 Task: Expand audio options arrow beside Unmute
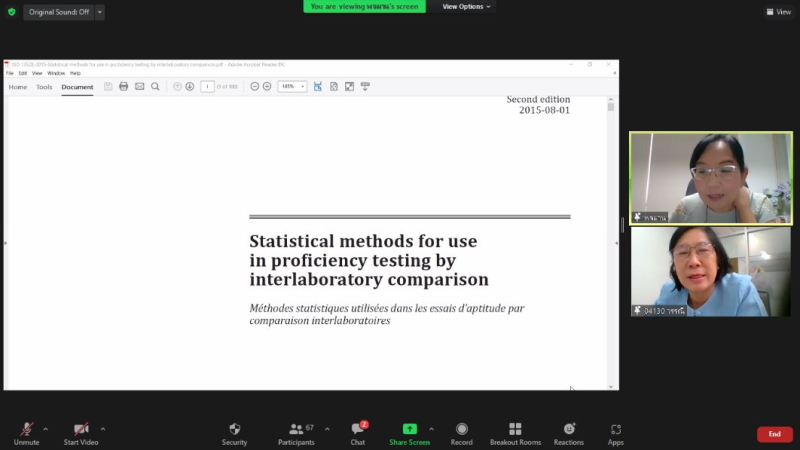[x=45, y=429]
